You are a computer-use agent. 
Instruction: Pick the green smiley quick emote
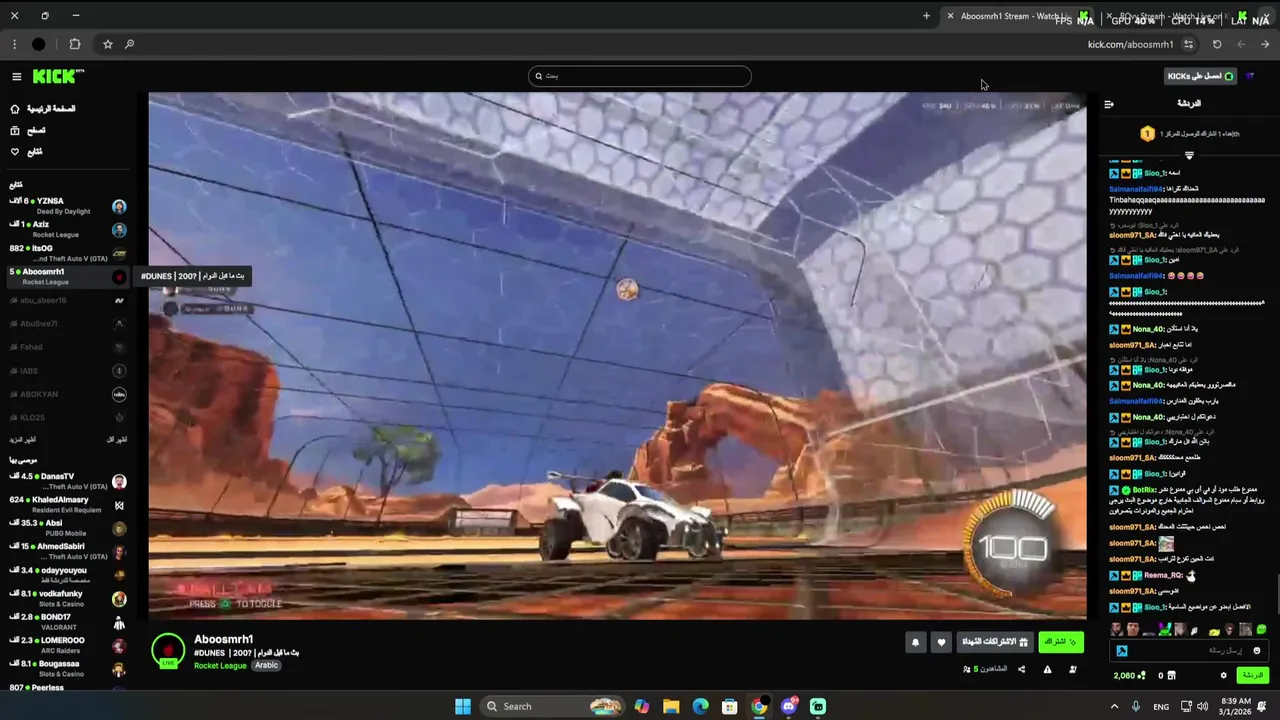(1262, 630)
